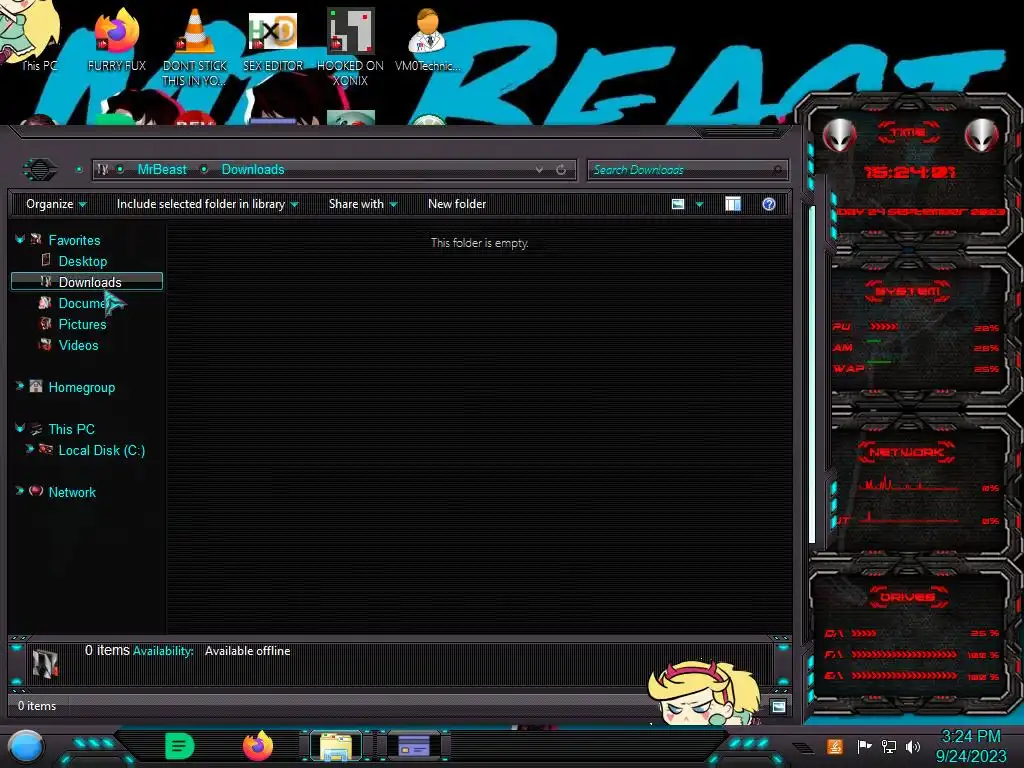Open the address bar history dropdown
The height and width of the screenshot is (768, 1024).
click(x=539, y=170)
